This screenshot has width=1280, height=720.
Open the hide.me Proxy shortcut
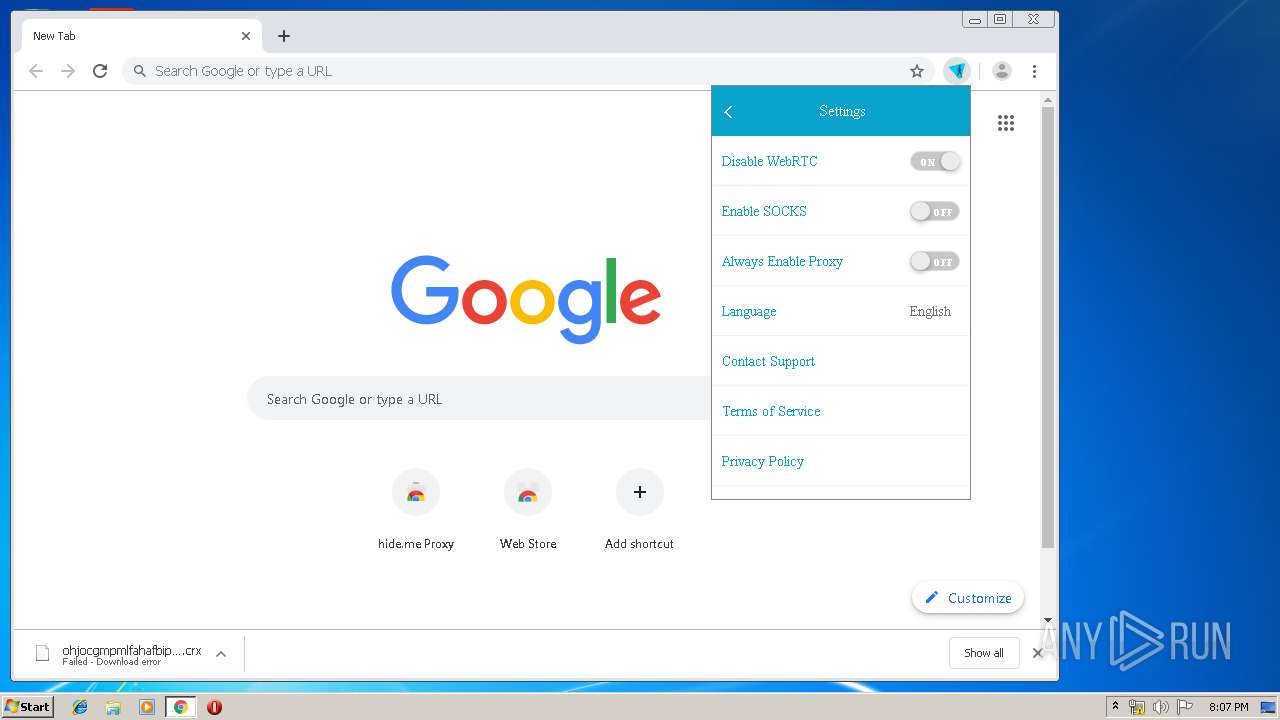(416, 510)
